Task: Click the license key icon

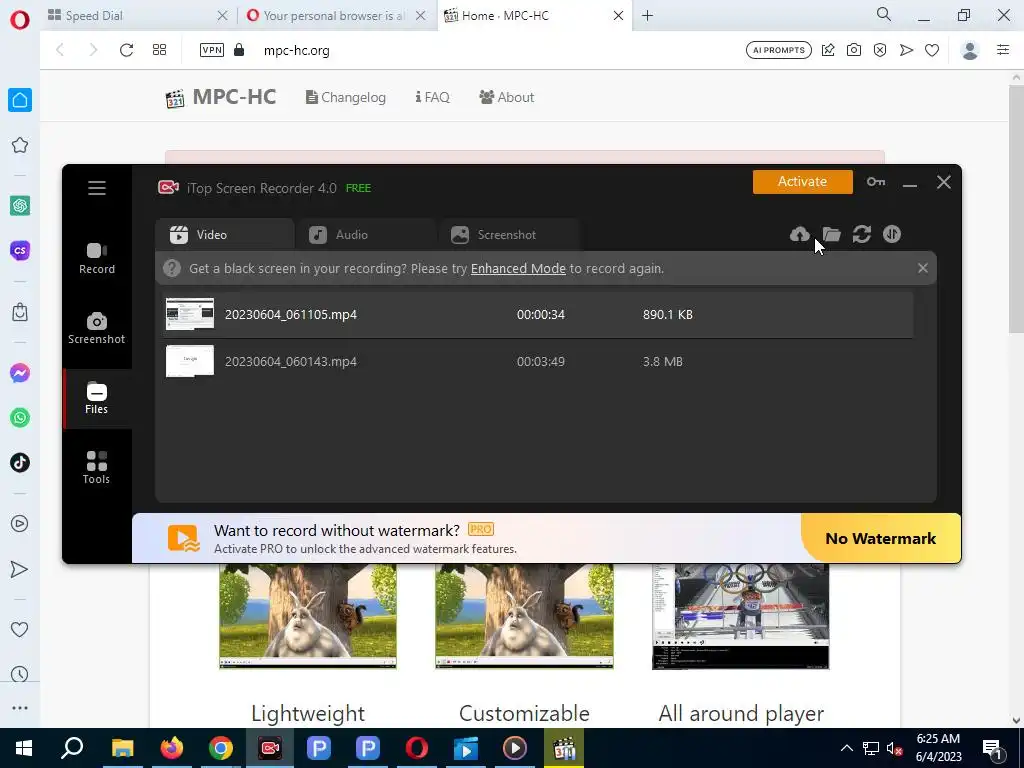Action: coord(876,182)
